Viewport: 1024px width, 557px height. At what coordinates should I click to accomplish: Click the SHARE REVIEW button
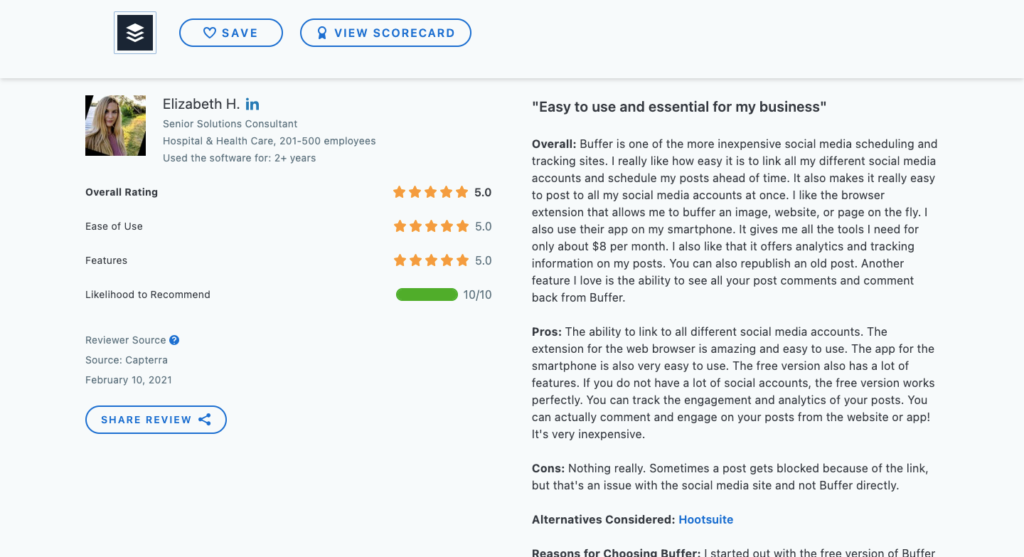tap(156, 419)
